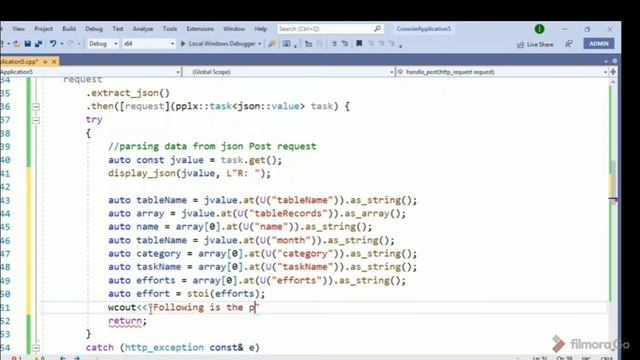Viewport: 640px width, 360px height.
Task: Open the active documents list dropdown arrow
Action: click(x=606, y=61)
